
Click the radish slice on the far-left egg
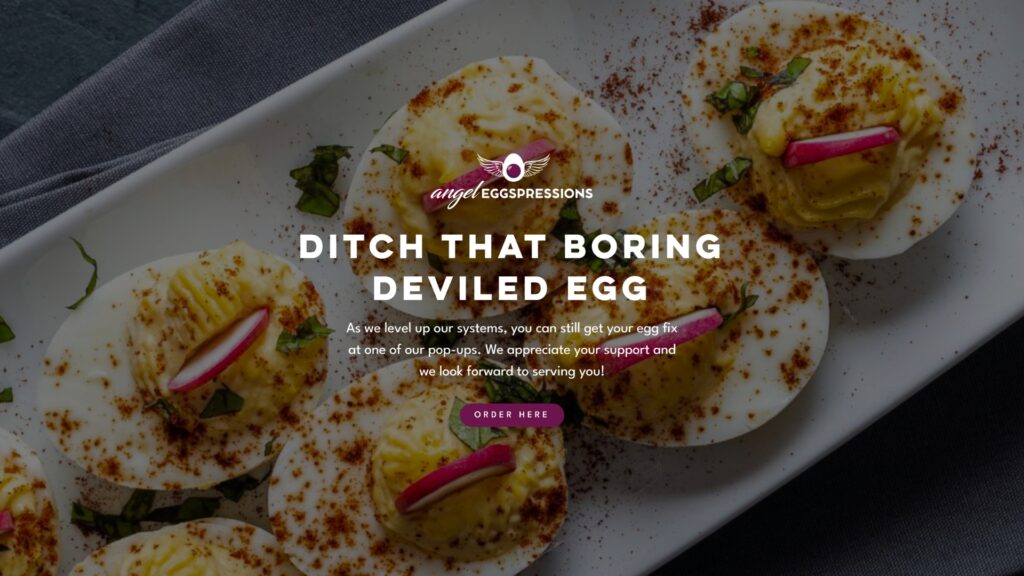(219, 349)
